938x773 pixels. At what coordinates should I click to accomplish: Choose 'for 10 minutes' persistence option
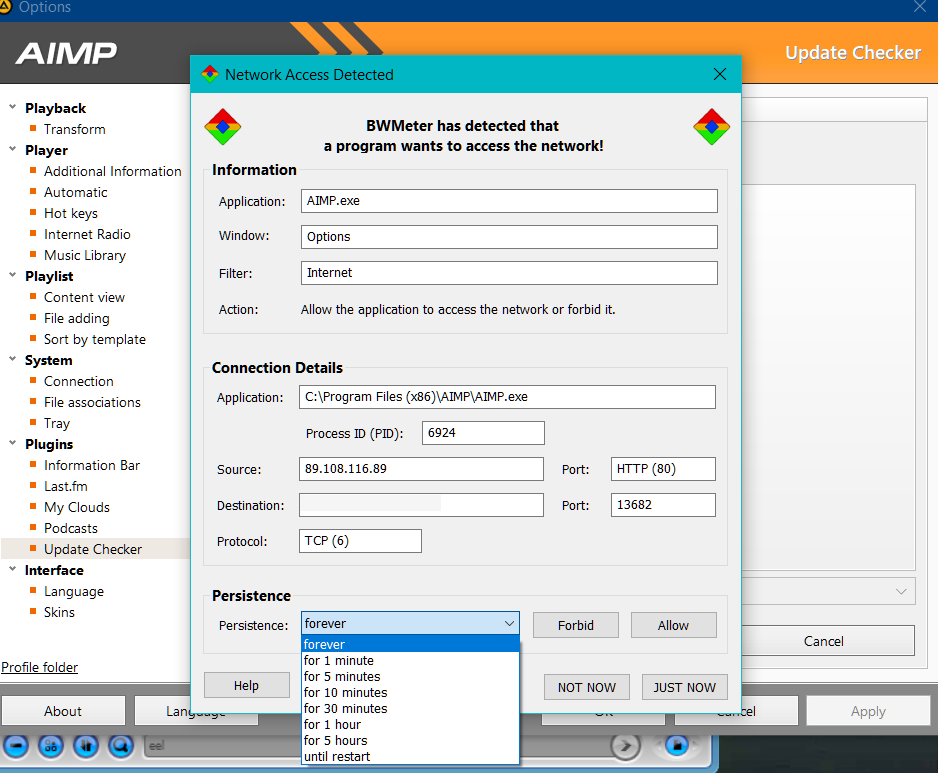point(410,693)
